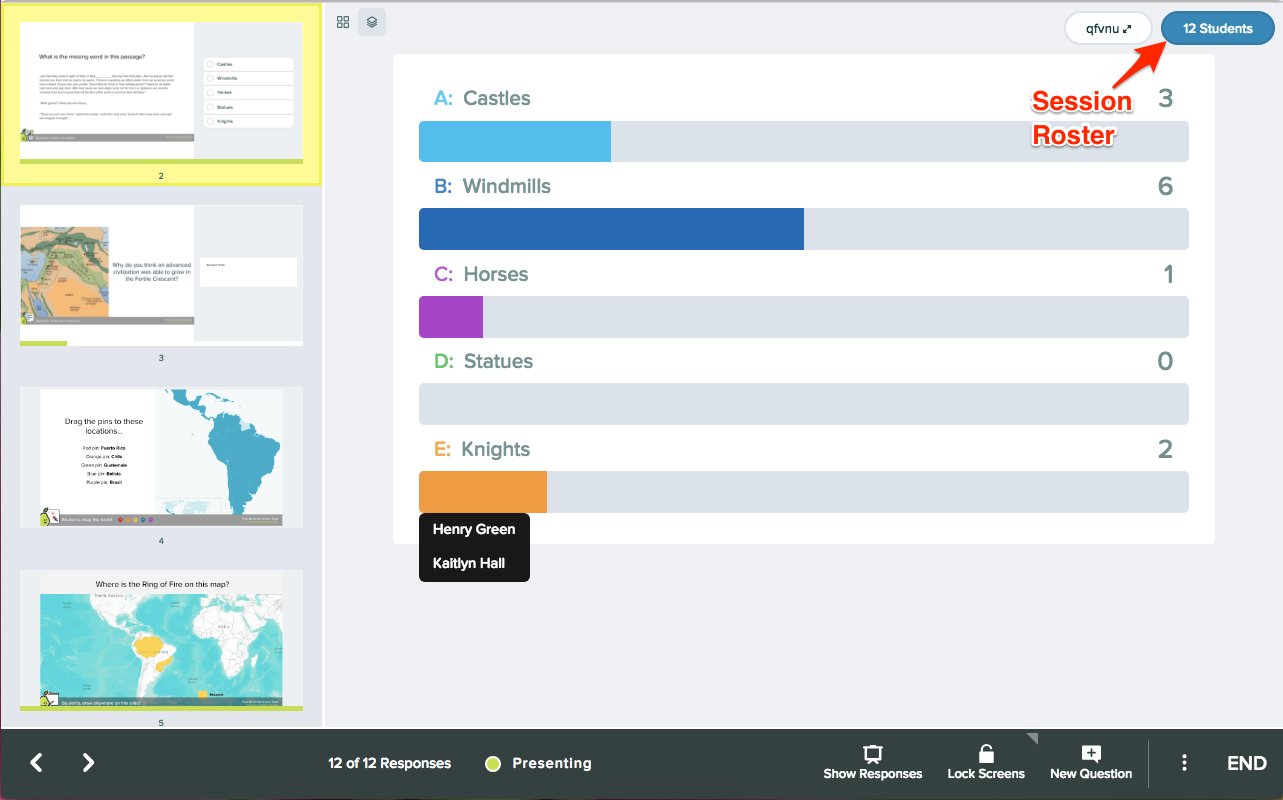Screen dimensions: 1283x800
Task: Switch to grid view icon
Action: (x=343, y=22)
